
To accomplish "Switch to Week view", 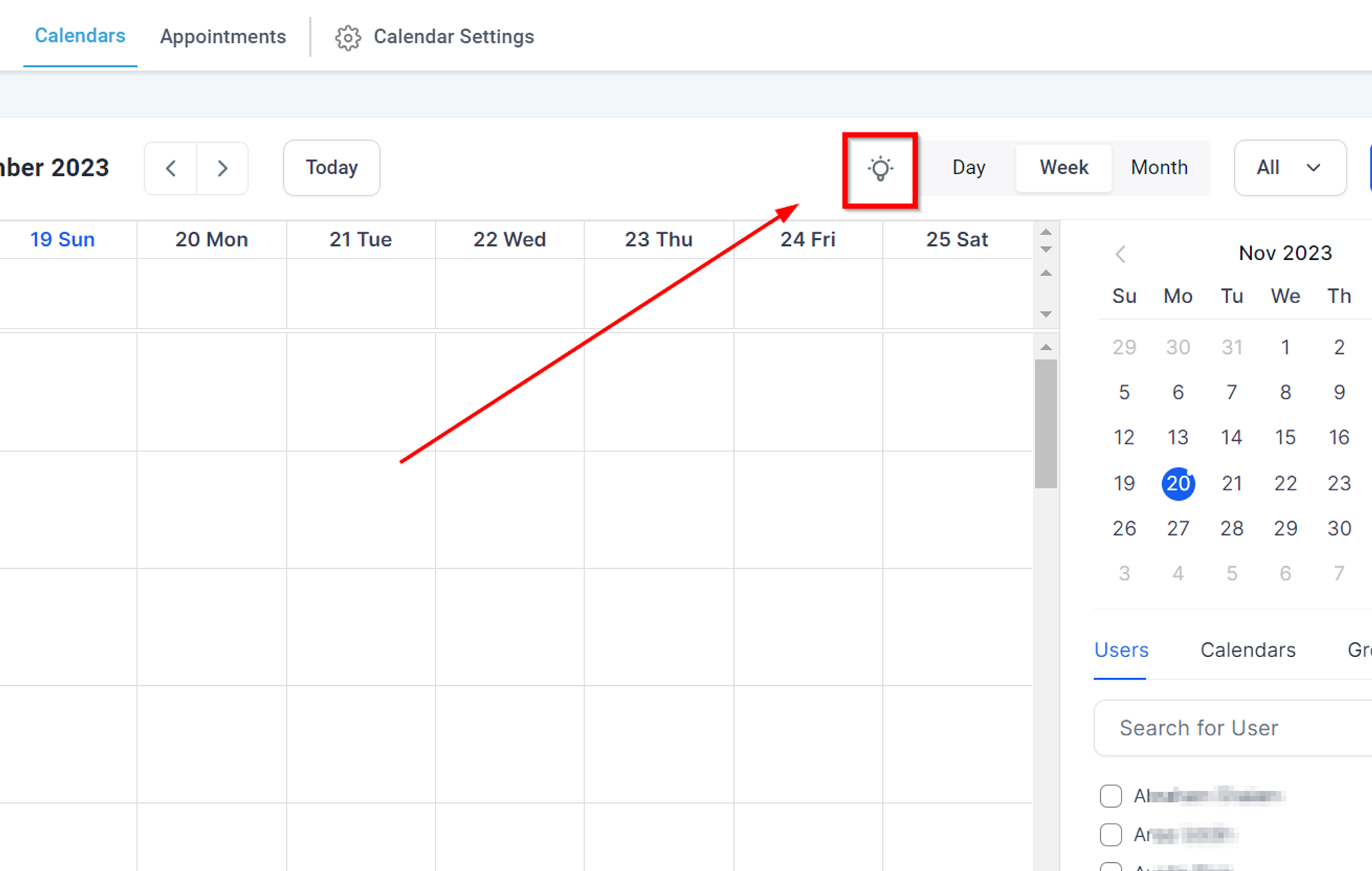I will coord(1064,167).
